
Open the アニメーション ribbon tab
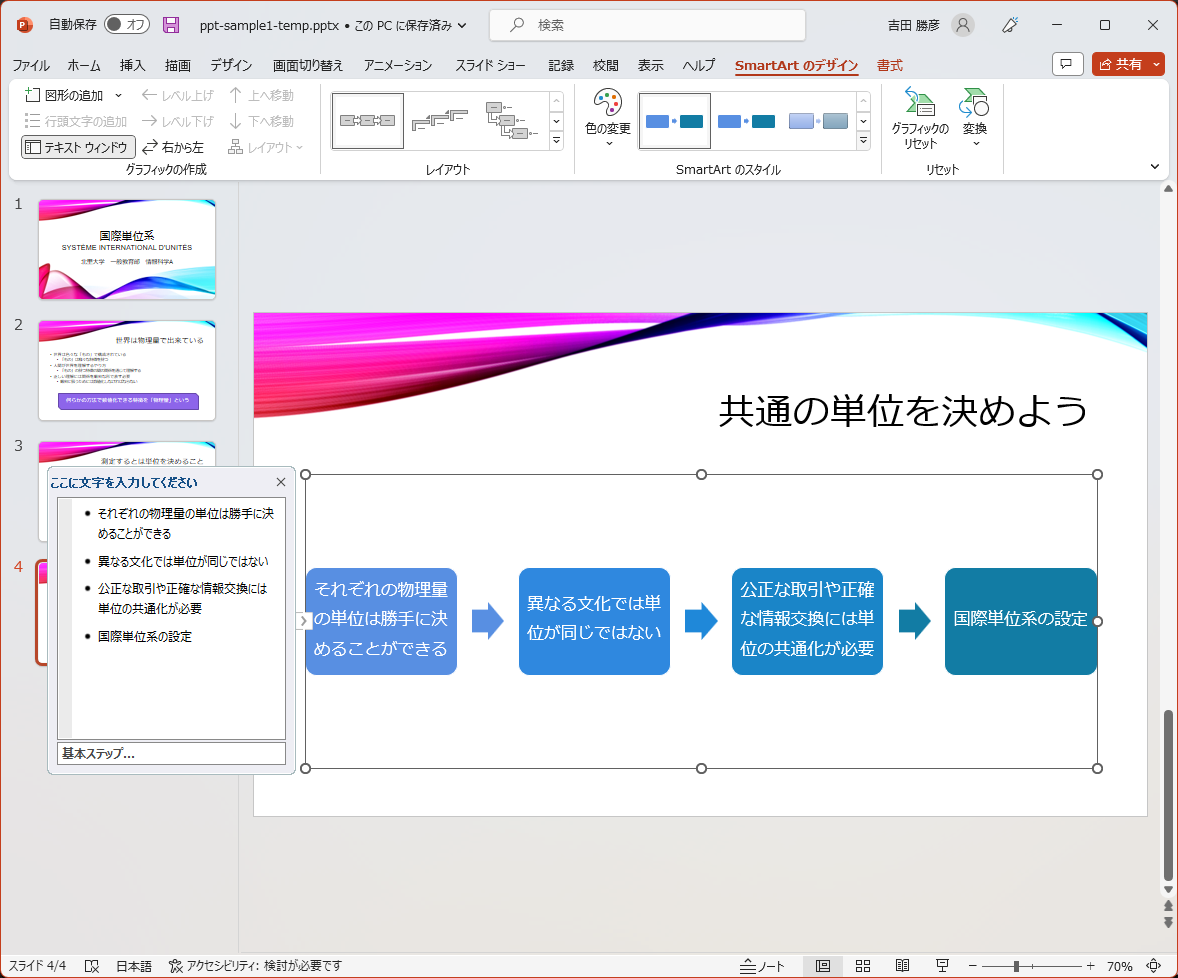coord(398,65)
